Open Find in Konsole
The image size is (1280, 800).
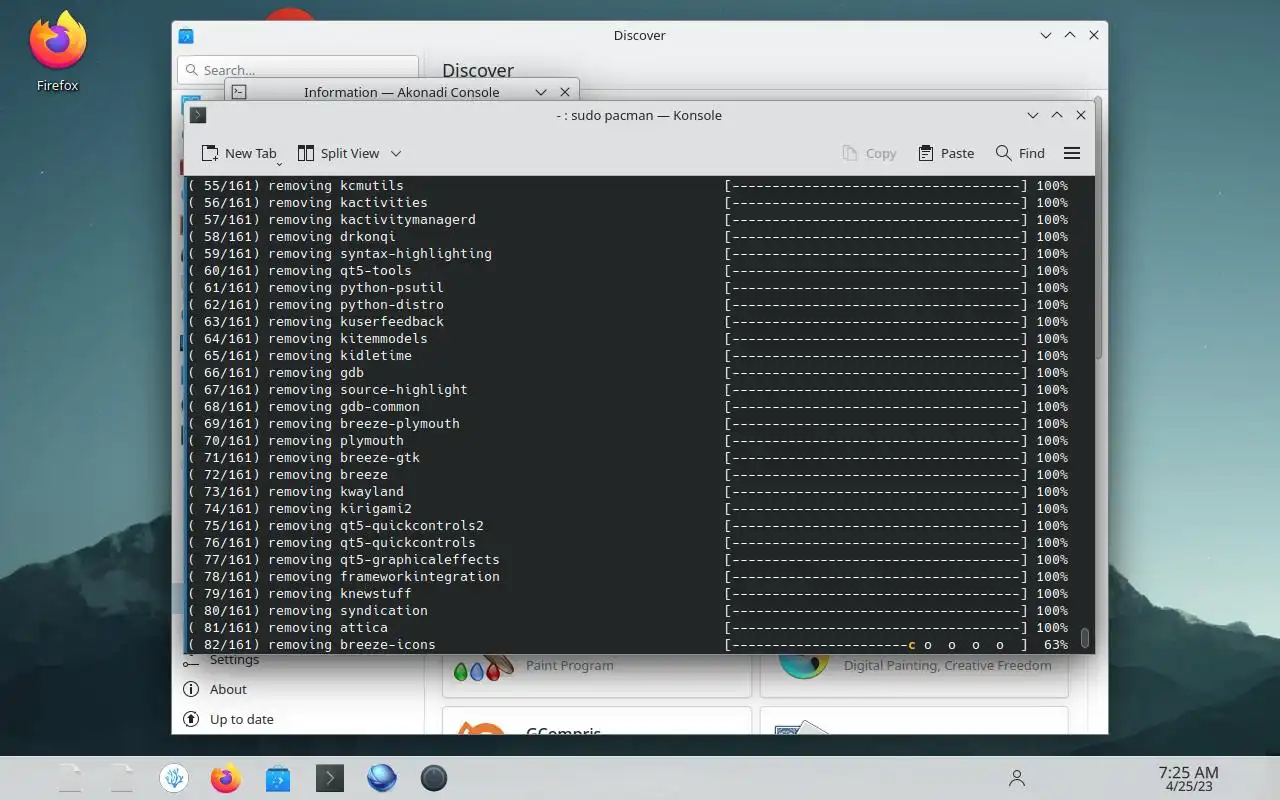(1020, 153)
